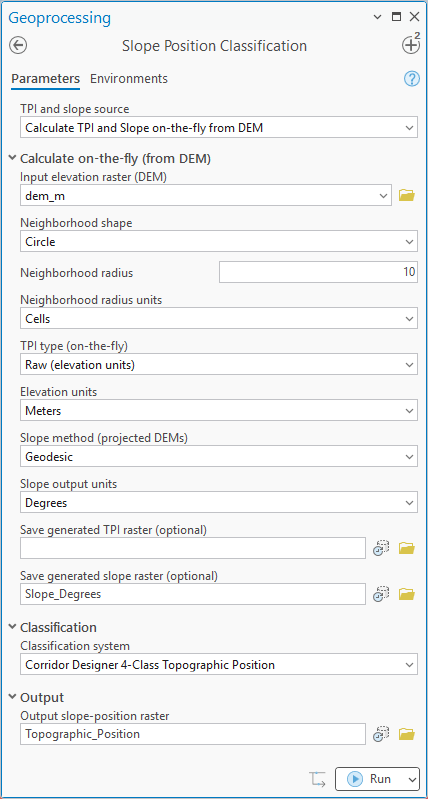Collapse the Output section
The width and height of the screenshot is (428, 799).
pyautogui.click(x=12, y=697)
